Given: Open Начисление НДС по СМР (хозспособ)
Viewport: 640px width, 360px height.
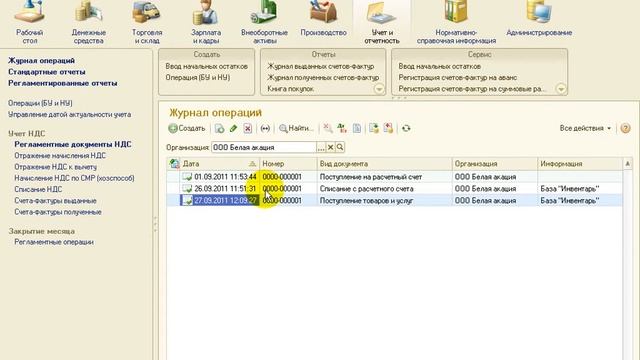Looking at the screenshot, I should pos(74,178).
